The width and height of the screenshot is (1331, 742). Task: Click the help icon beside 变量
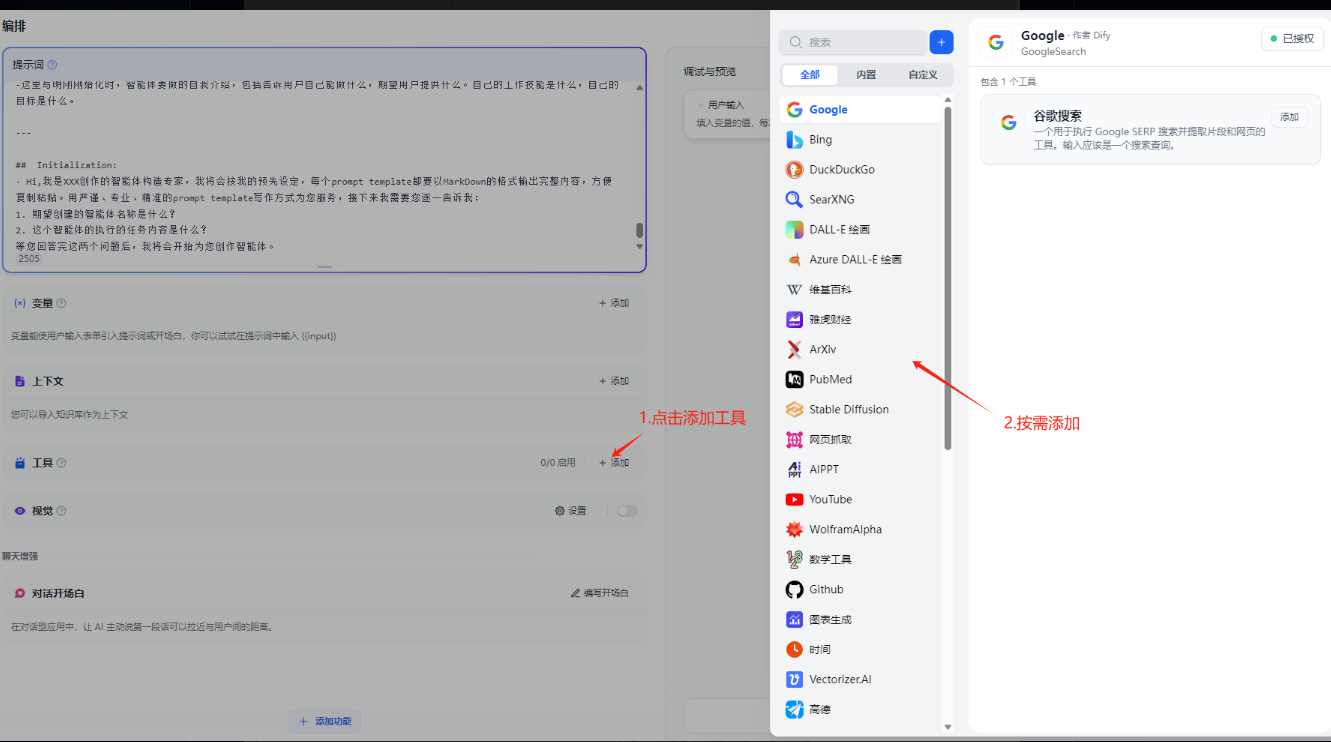coord(61,303)
